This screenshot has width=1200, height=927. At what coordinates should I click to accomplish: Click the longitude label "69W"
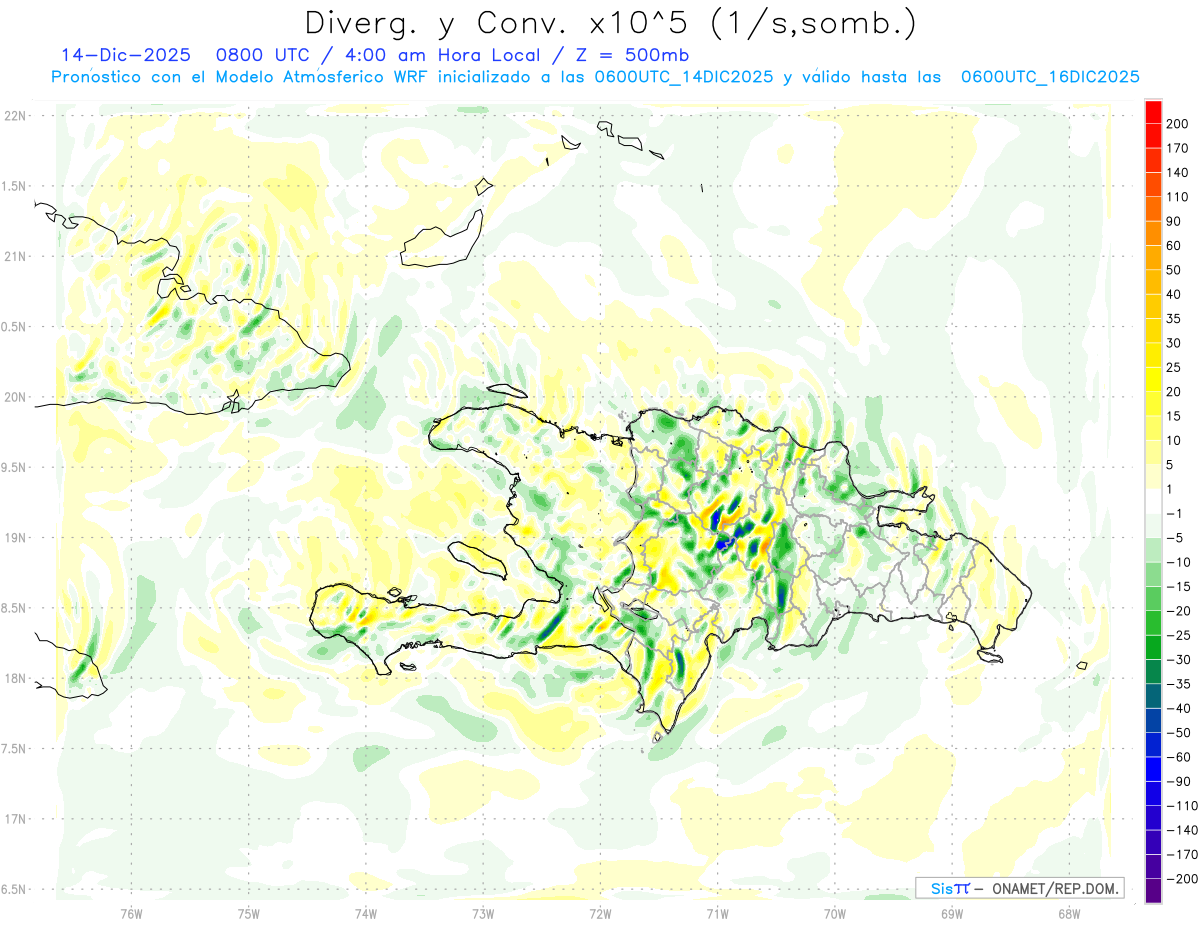951,913
